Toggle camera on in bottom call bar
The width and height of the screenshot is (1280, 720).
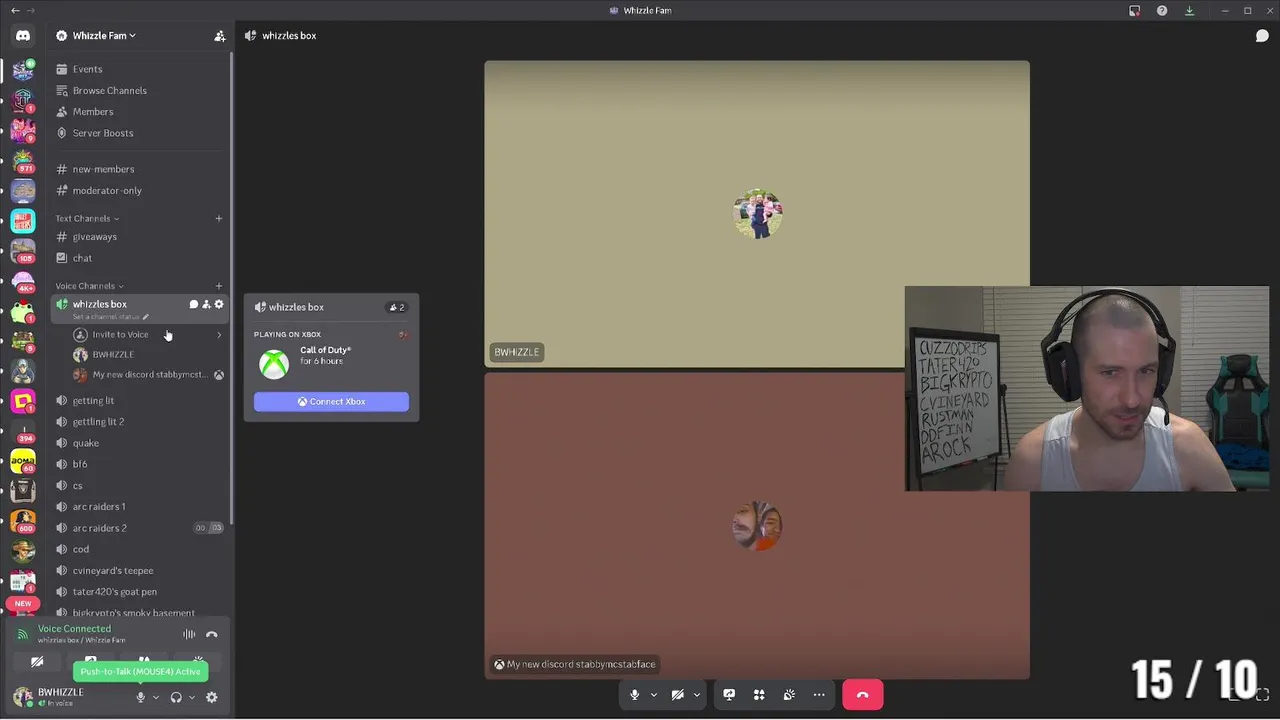(x=677, y=695)
